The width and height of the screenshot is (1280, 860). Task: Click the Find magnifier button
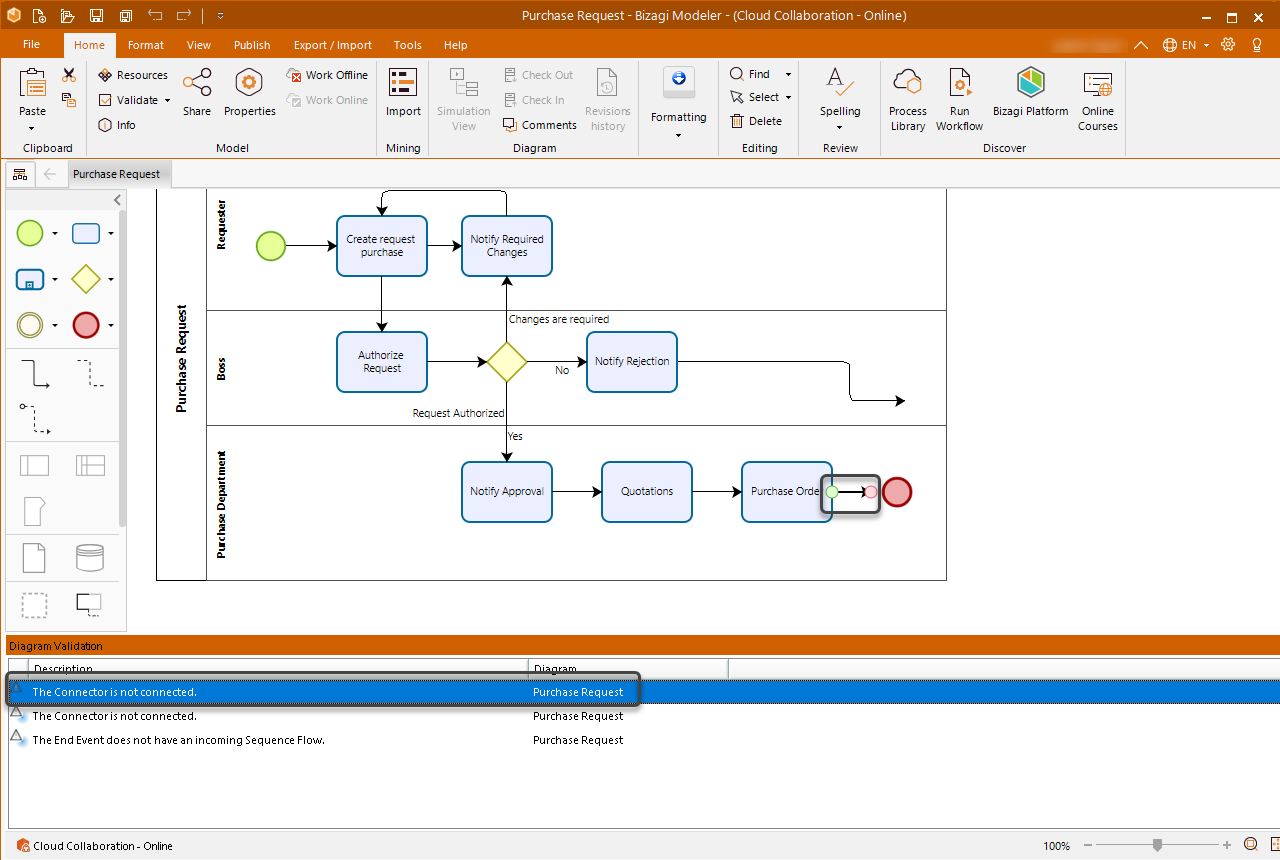750,74
